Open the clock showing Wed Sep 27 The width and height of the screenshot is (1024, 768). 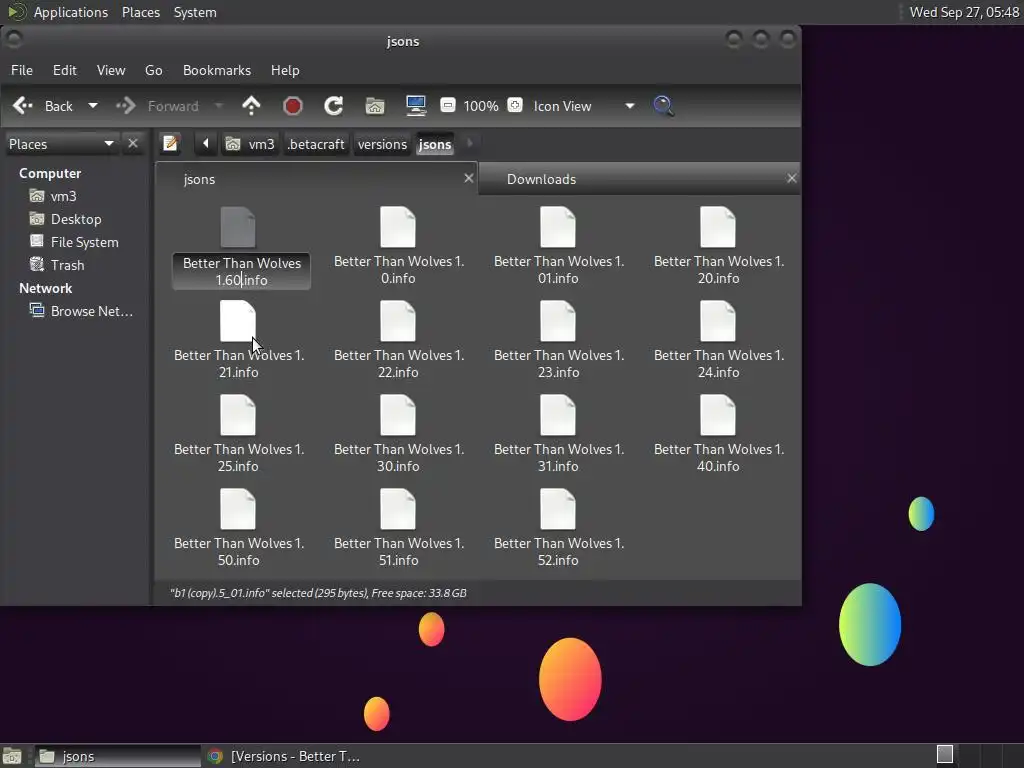(964, 12)
